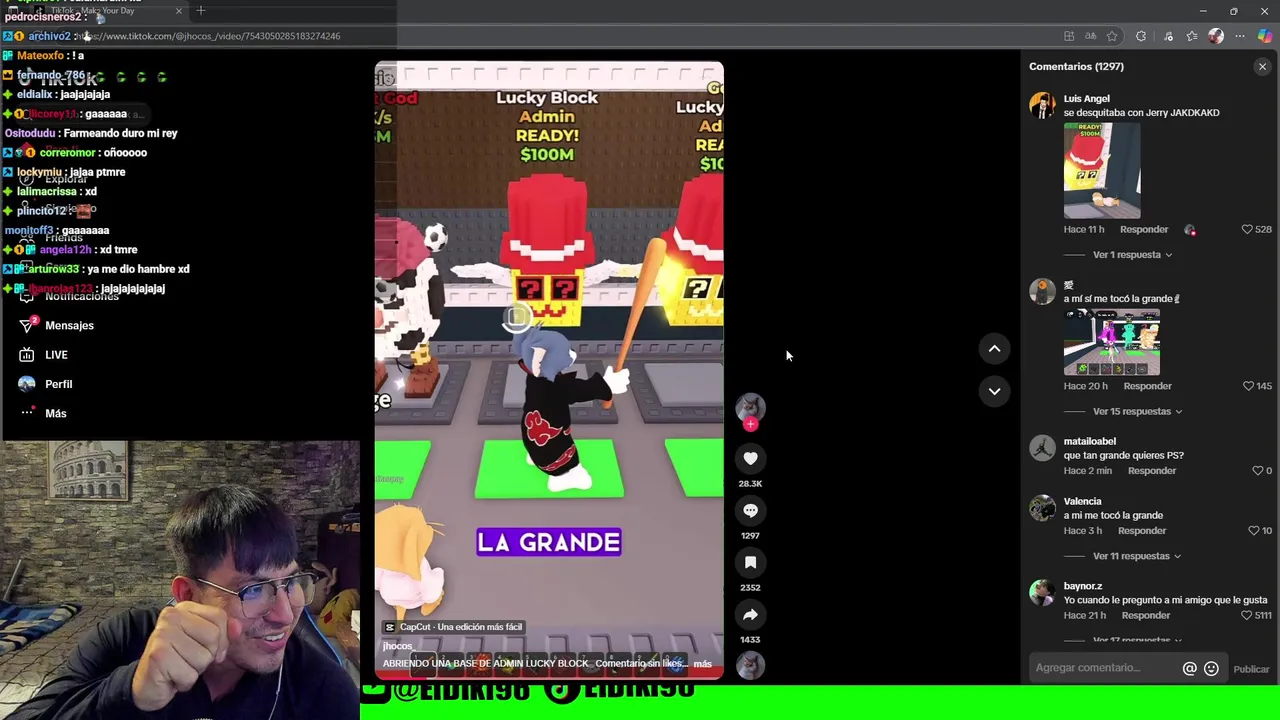The height and width of the screenshot is (720, 1280).
Task: Add page to favorites with star icon
Action: [1112, 36]
